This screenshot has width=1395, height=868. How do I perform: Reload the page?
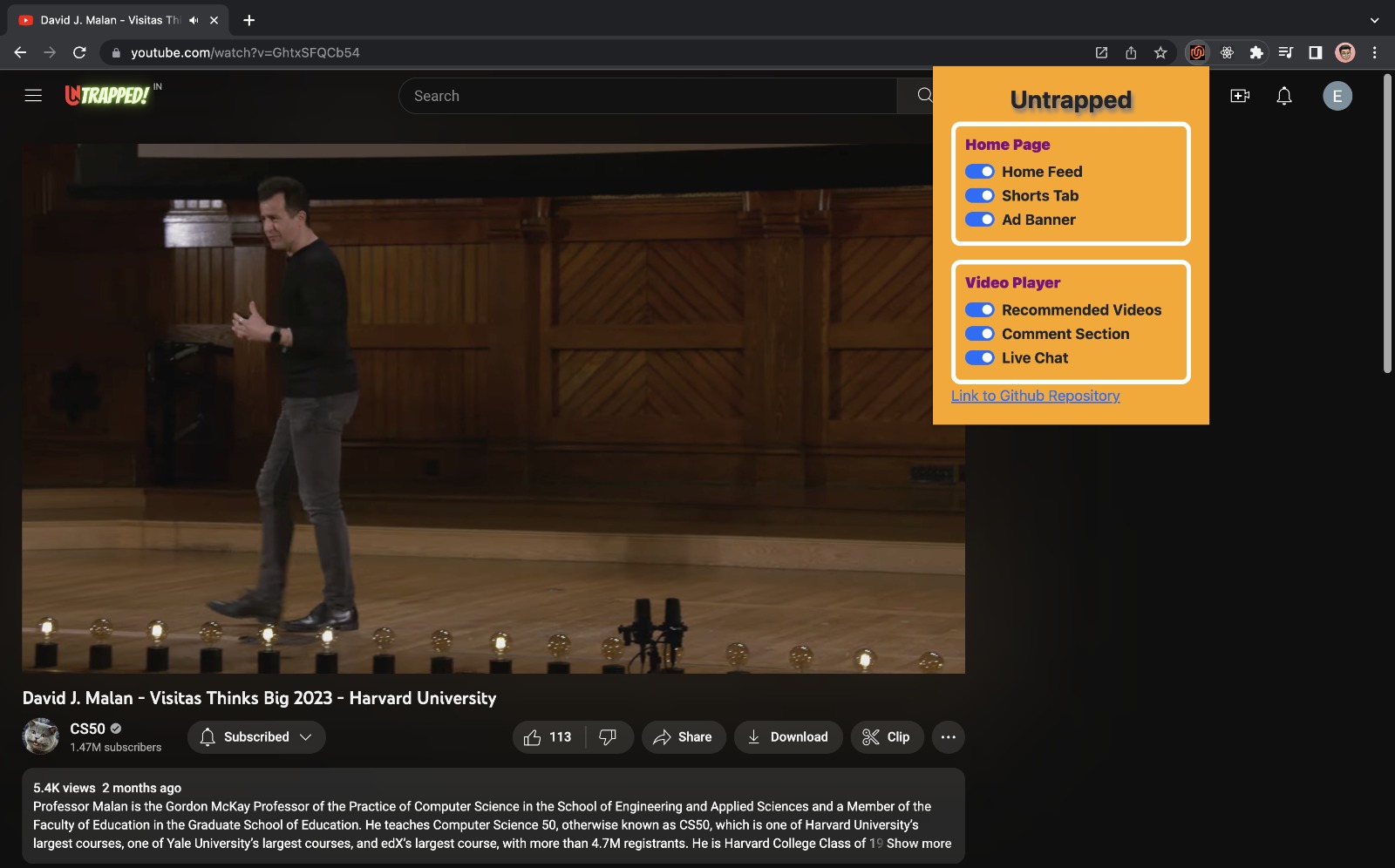(79, 52)
